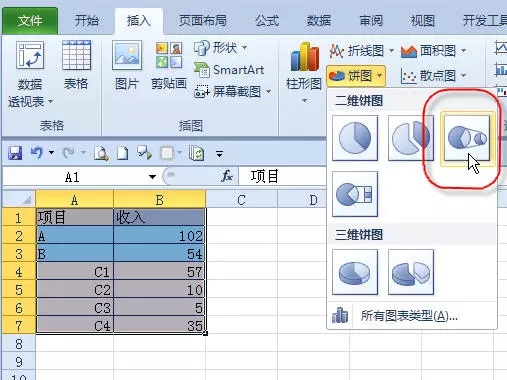Select cell B2 with value 102
Image resolution: width=507 pixels, height=380 pixels.
pyautogui.click(x=159, y=236)
